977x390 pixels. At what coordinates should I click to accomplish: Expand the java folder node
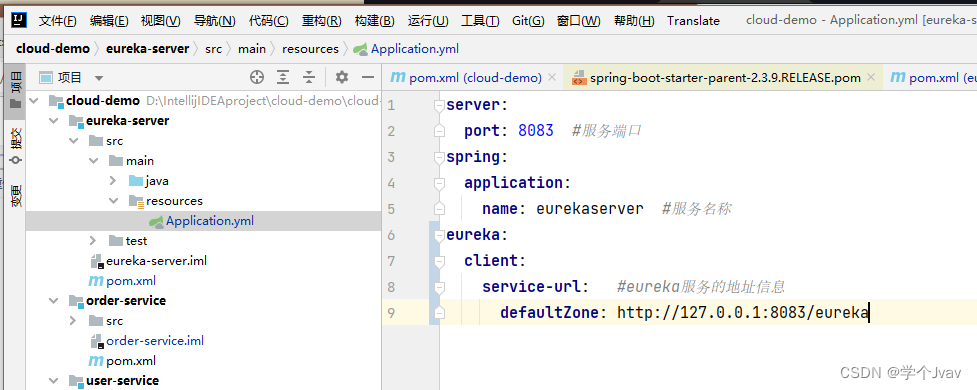113,181
